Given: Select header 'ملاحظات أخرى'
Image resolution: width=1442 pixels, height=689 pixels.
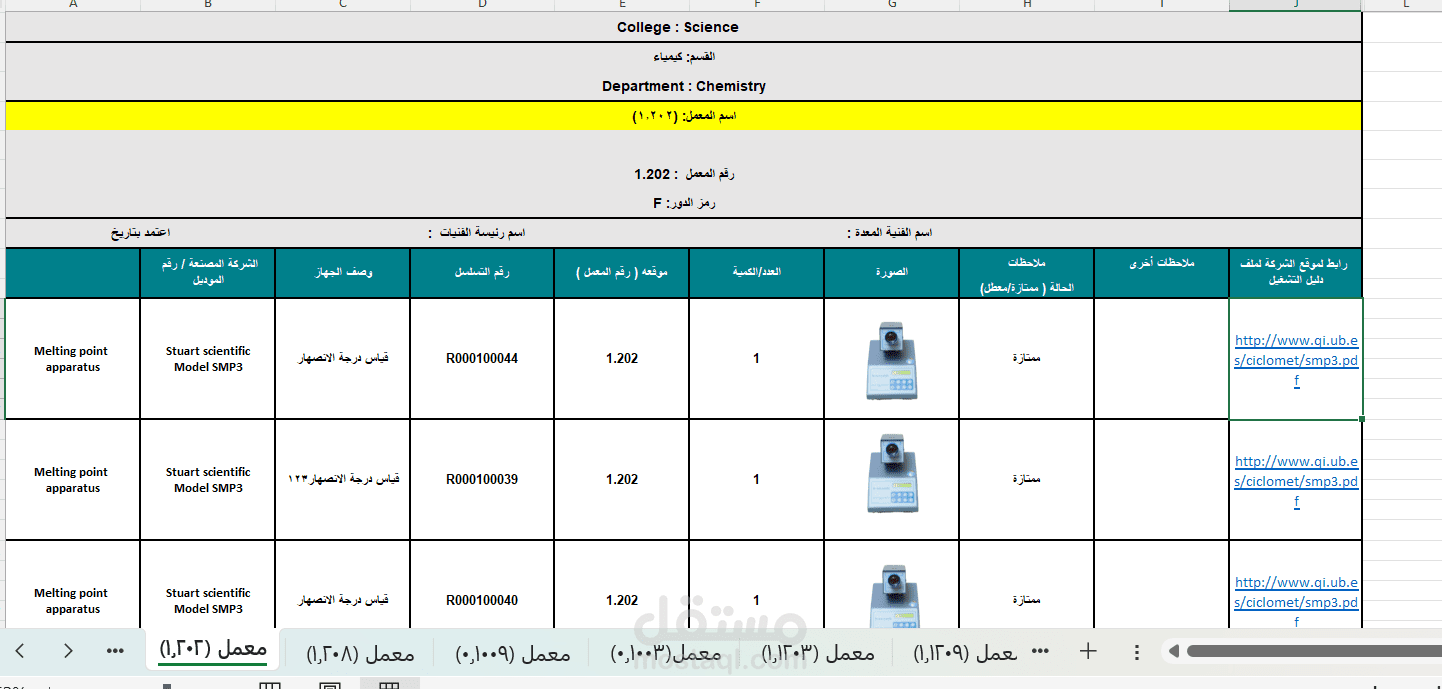Looking at the screenshot, I should [1162, 272].
